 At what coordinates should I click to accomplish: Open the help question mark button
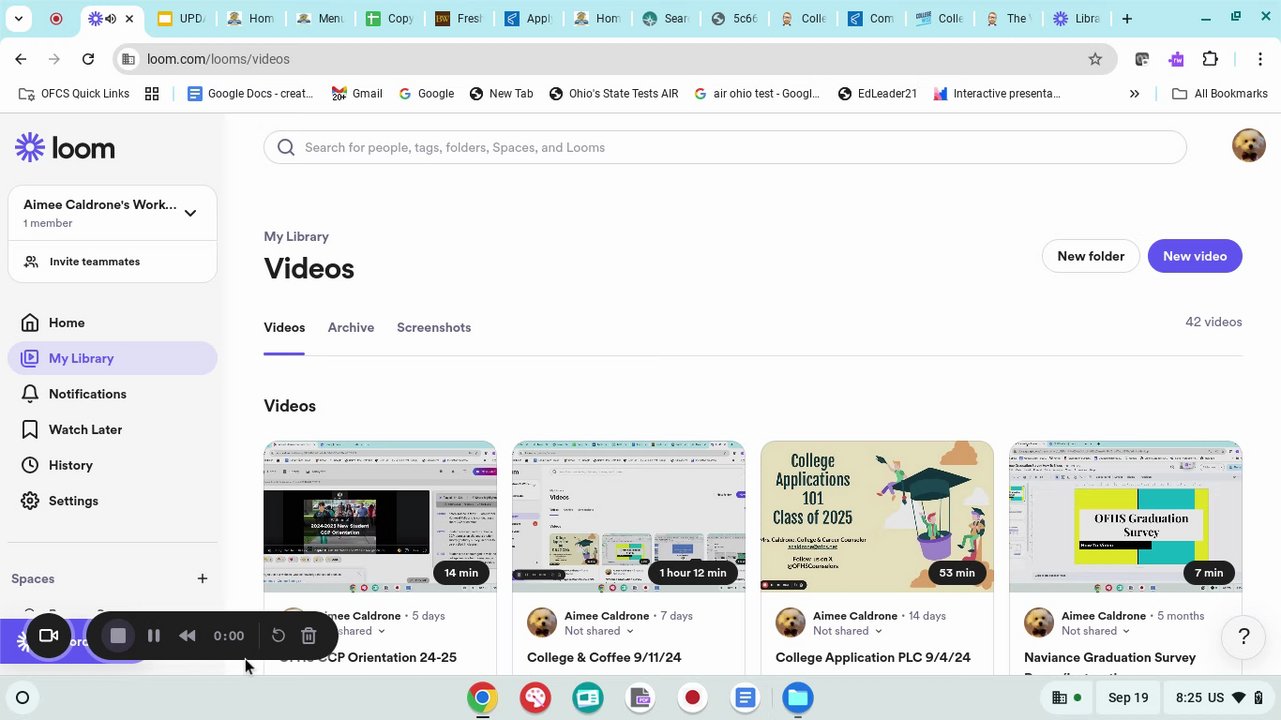pos(1244,636)
